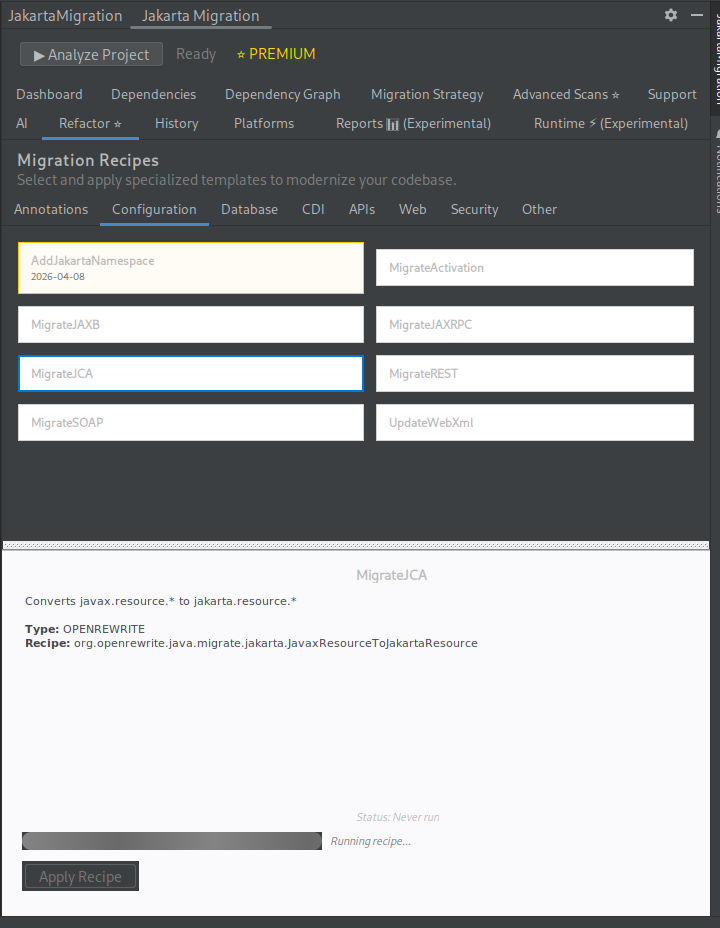Click the 2026-04-08 date on AddJakartaNamespace
This screenshot has width=720, height=928.
pyautogui.click(x=58, y=276)
